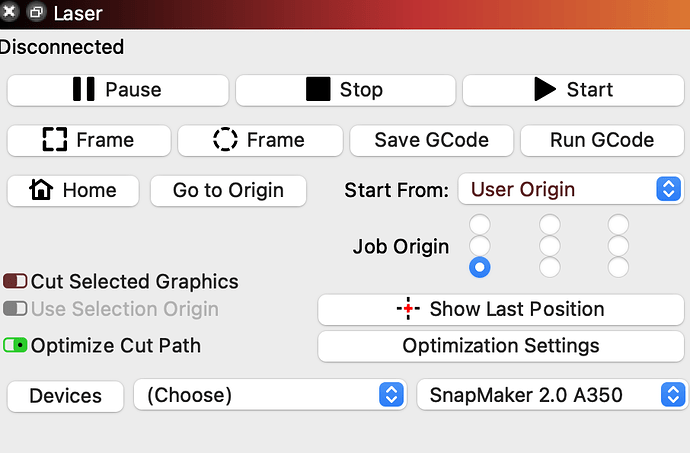Image resolution: width=690 pixels, height=453 pixels.
Task: Run the square Frame outline
Action: (89, 140)
